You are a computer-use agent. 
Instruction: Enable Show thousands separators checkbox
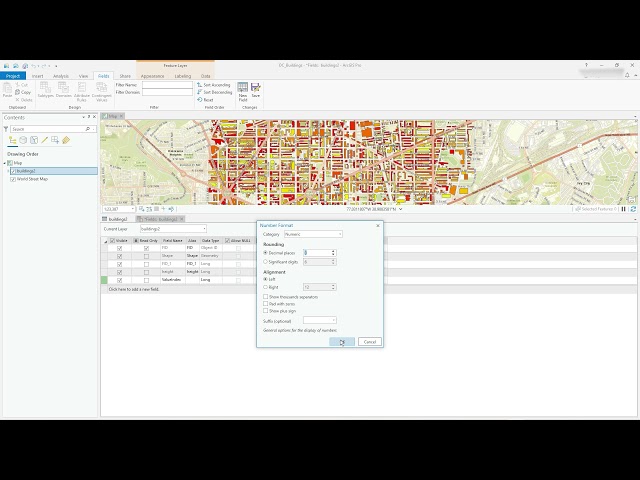266,297
